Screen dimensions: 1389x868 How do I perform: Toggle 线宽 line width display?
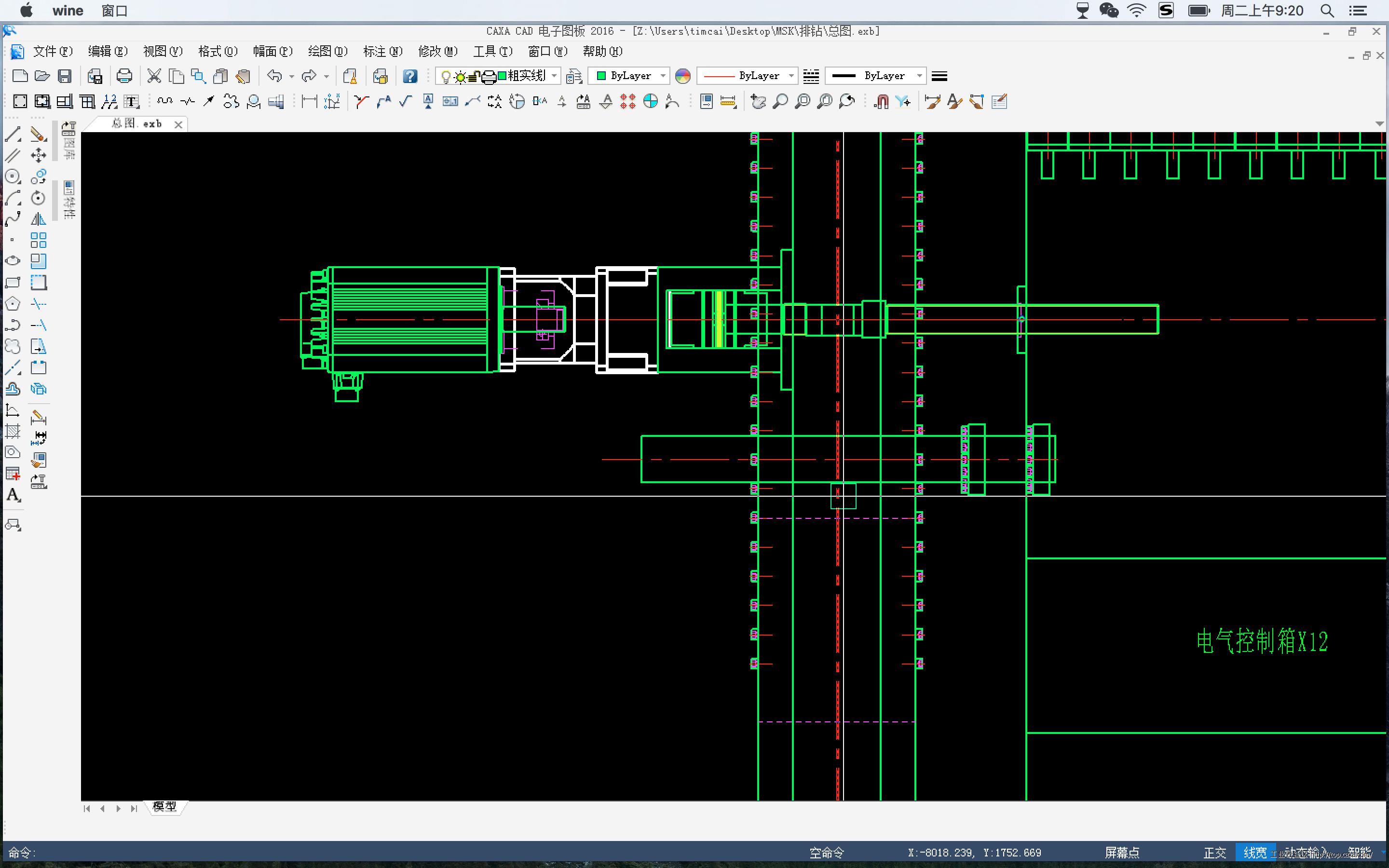(1255, 853)
